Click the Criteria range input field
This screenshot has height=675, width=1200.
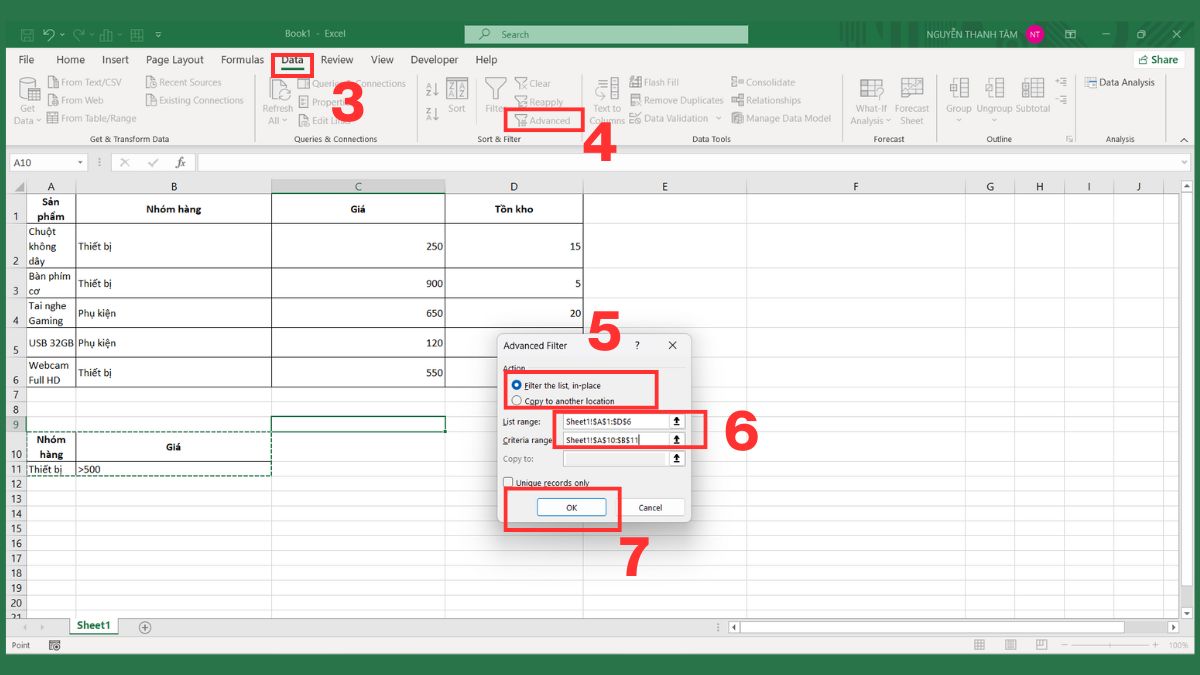pyautogui.click(x=615, y=440)
